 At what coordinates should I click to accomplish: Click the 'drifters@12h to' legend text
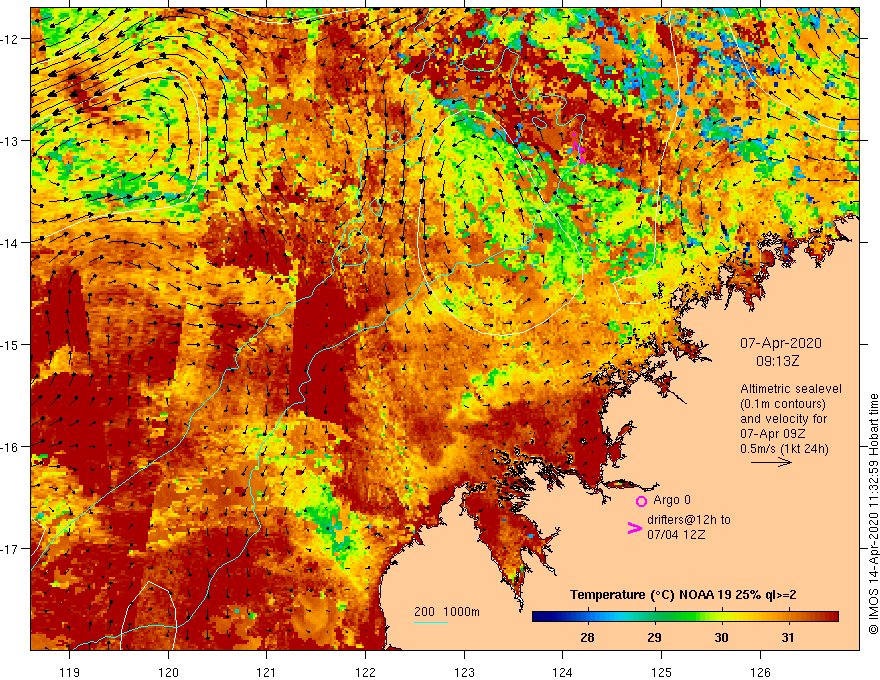pos(689,520)
